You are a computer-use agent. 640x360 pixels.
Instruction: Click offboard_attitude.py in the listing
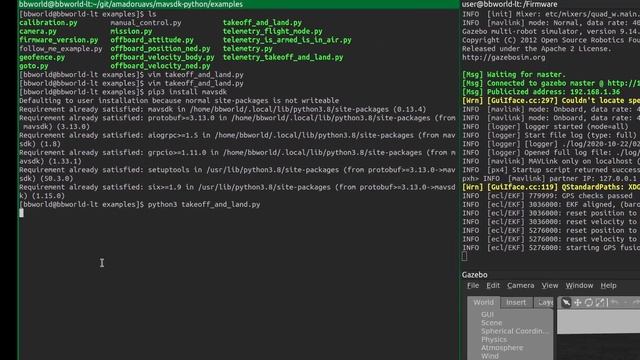152,40
